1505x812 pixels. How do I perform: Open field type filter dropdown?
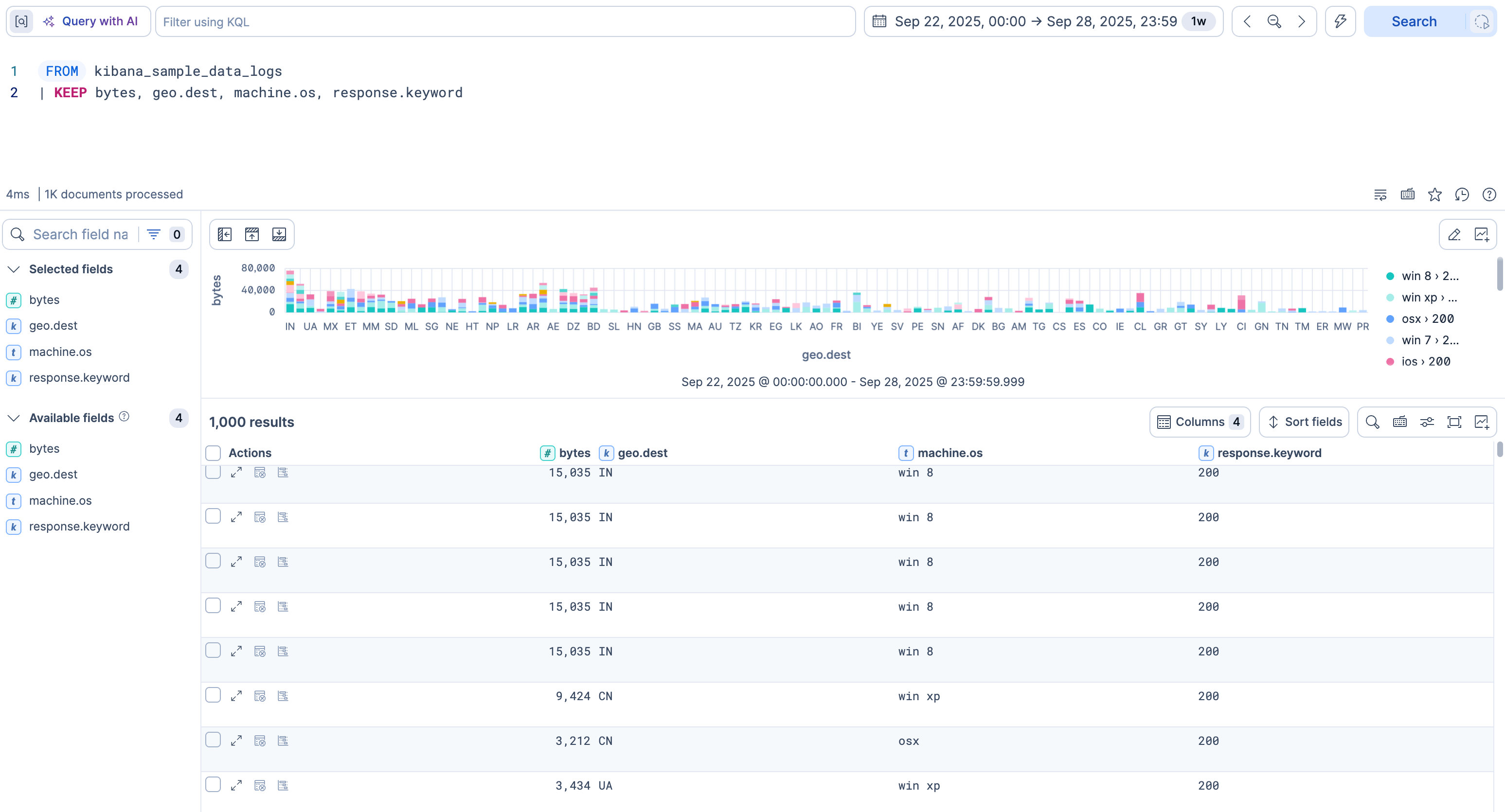click(x=165, y=234)
